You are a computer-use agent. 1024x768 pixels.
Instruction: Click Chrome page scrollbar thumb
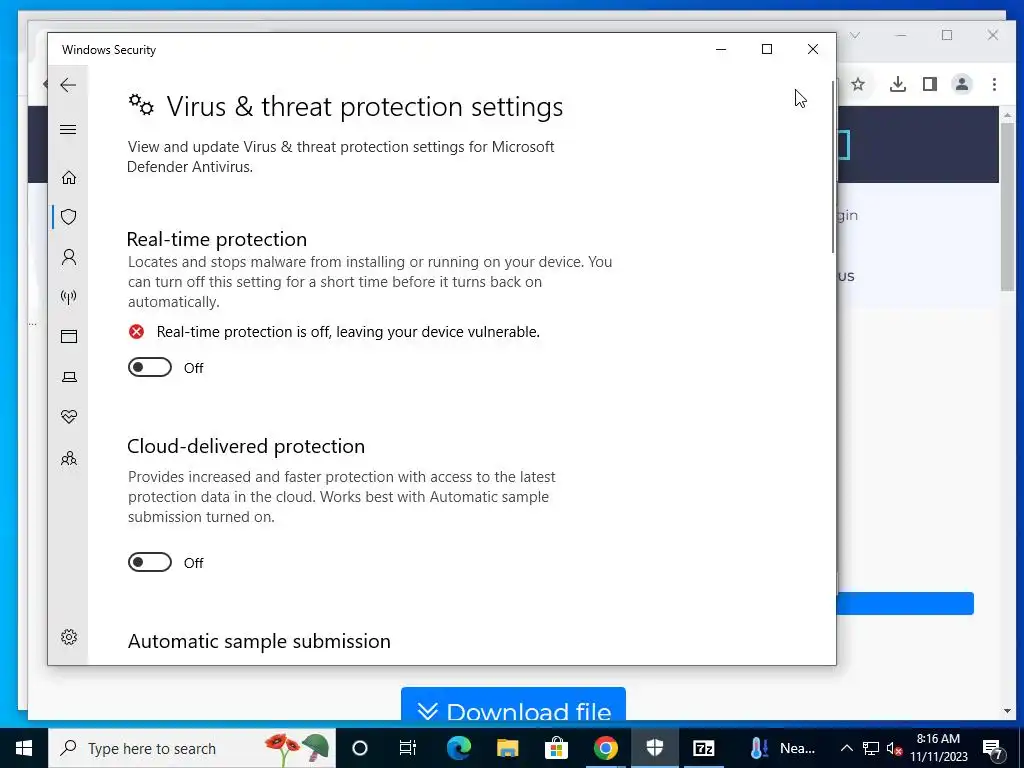1008,206
